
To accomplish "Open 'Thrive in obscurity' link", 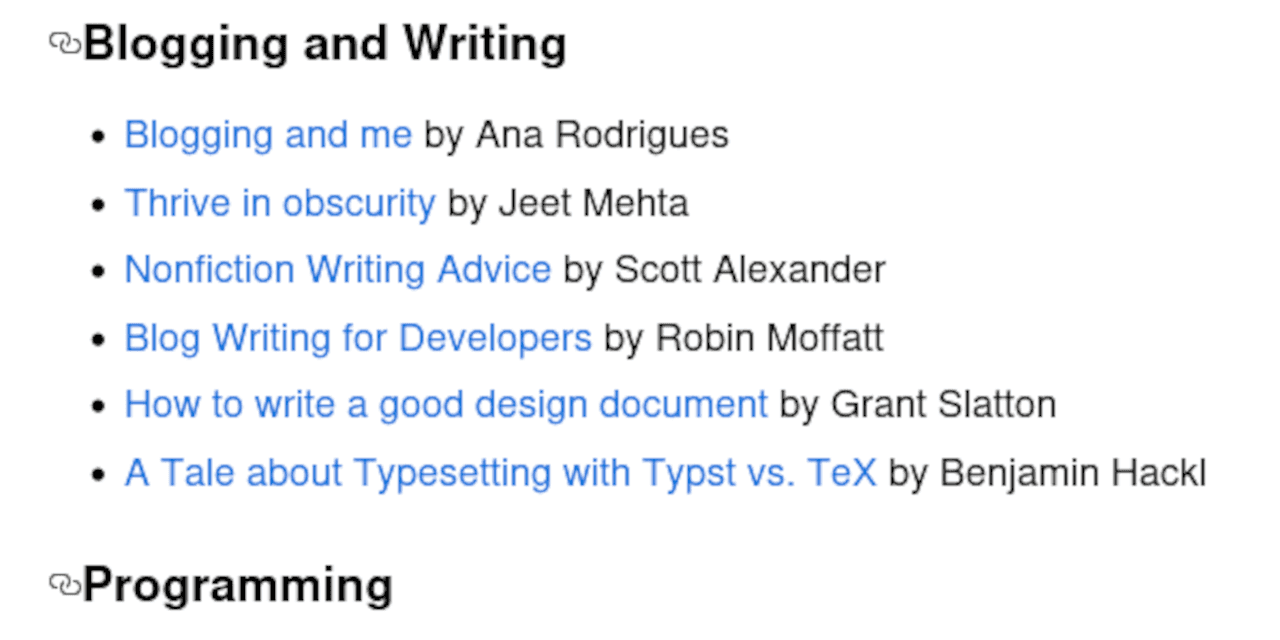I will coord(280,203).
